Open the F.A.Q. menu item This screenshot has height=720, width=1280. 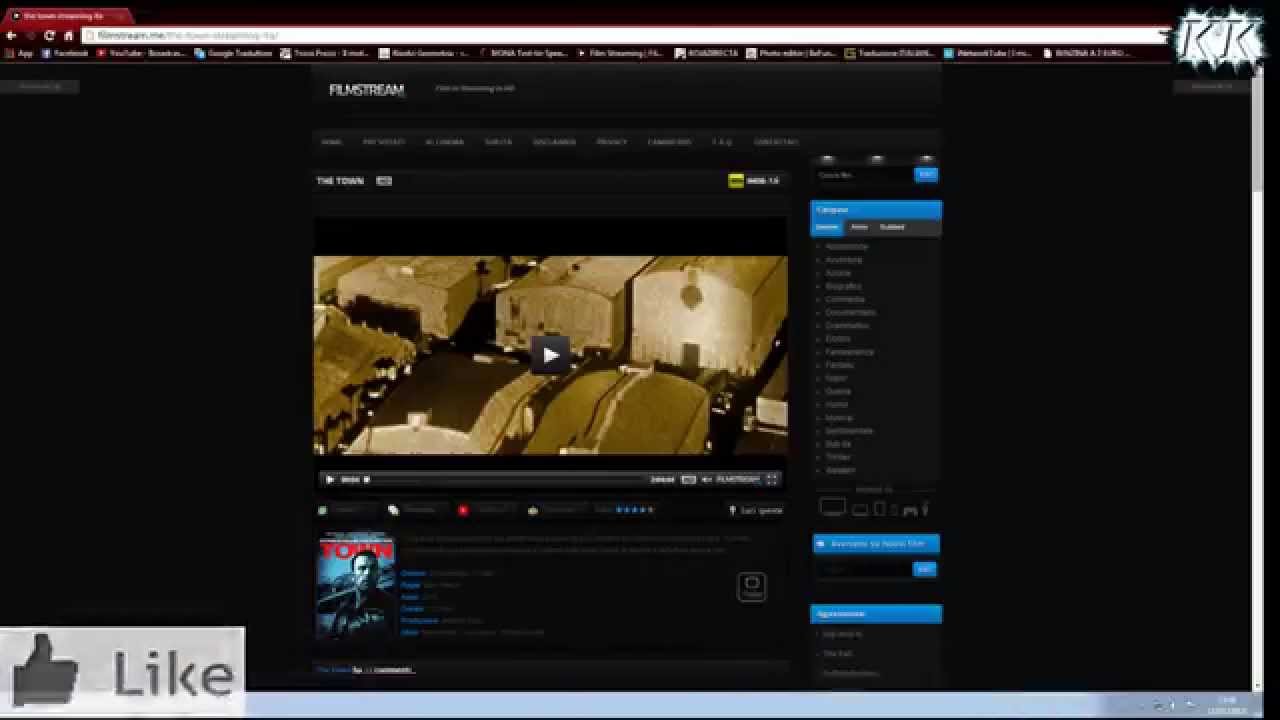(722, 142)
